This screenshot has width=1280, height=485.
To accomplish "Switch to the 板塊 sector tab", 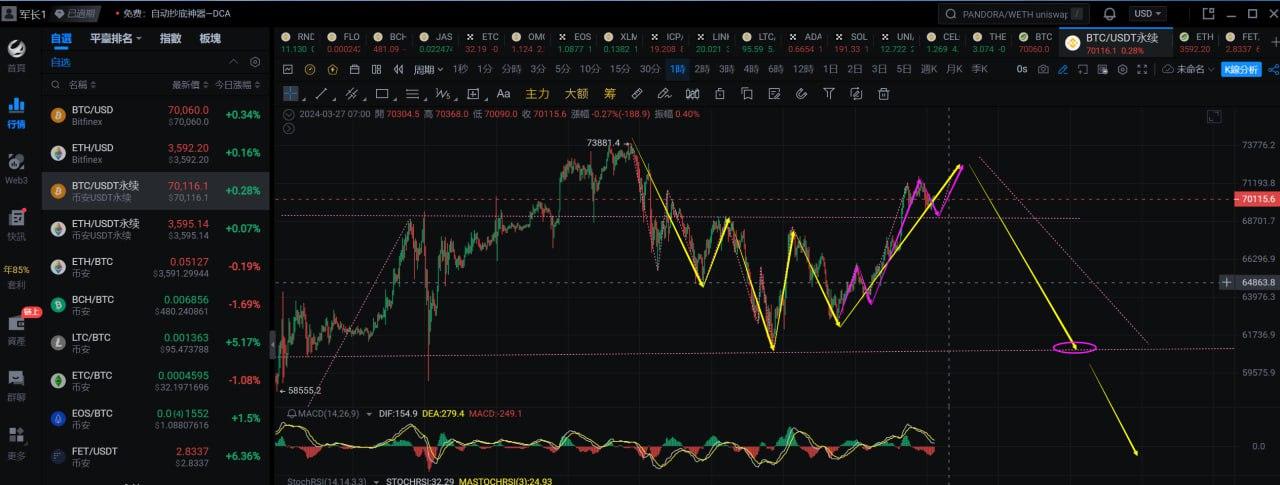I will [x=210, y=38].
